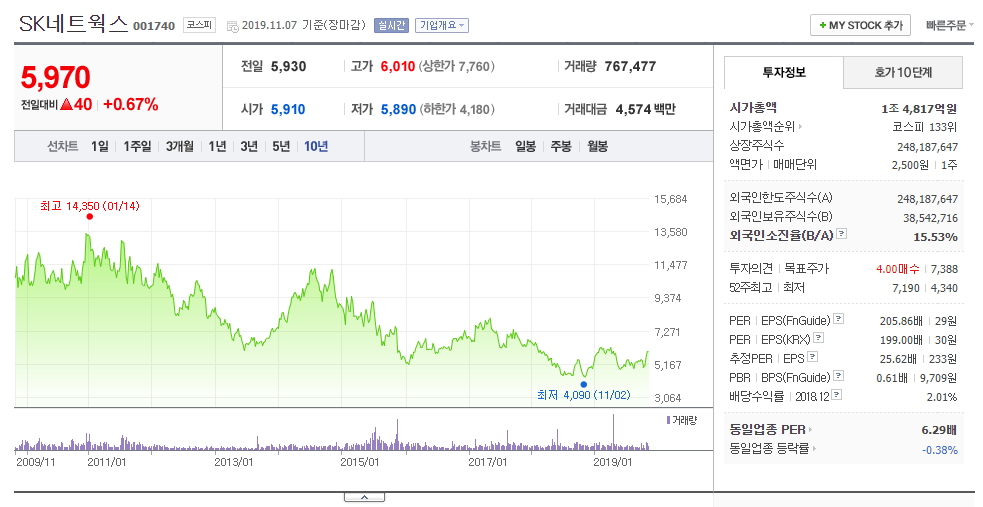Screen dimensions: 983x507
Task: Click the red 최고 marker dot on chart
Action: (90, 217)
